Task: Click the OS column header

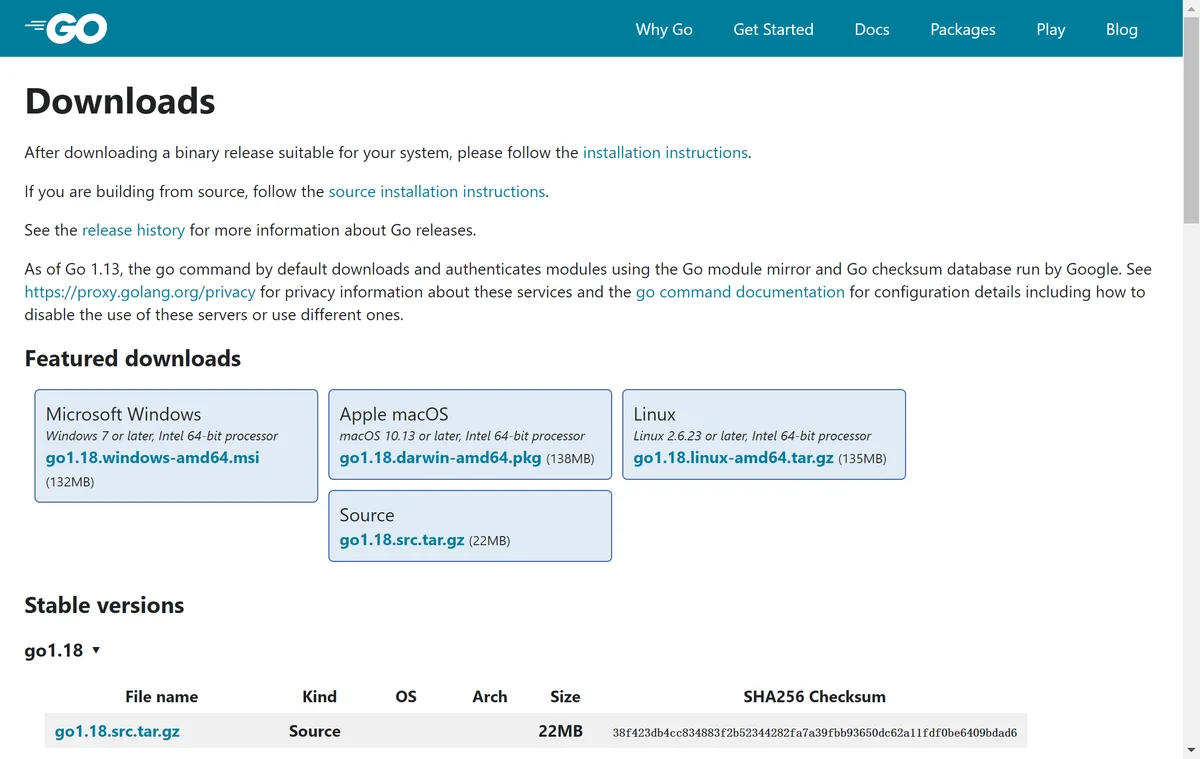Action: click(406, 697)
